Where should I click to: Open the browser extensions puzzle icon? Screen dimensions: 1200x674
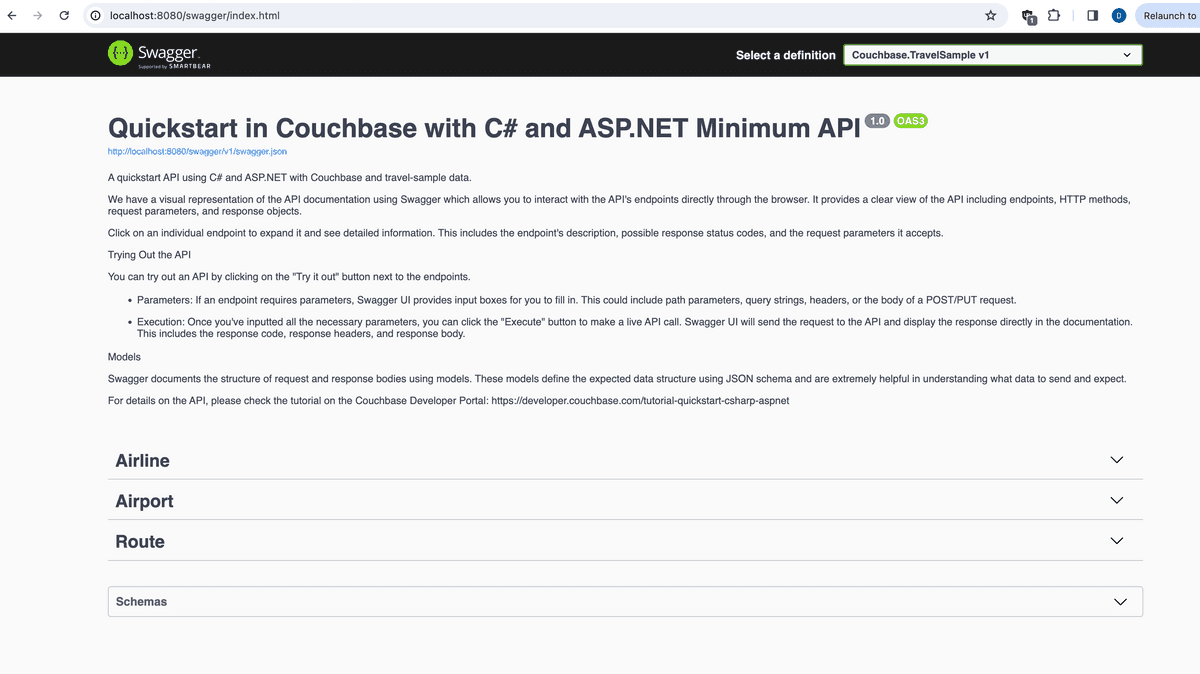pyautogui.click(x=1053, y=15)
